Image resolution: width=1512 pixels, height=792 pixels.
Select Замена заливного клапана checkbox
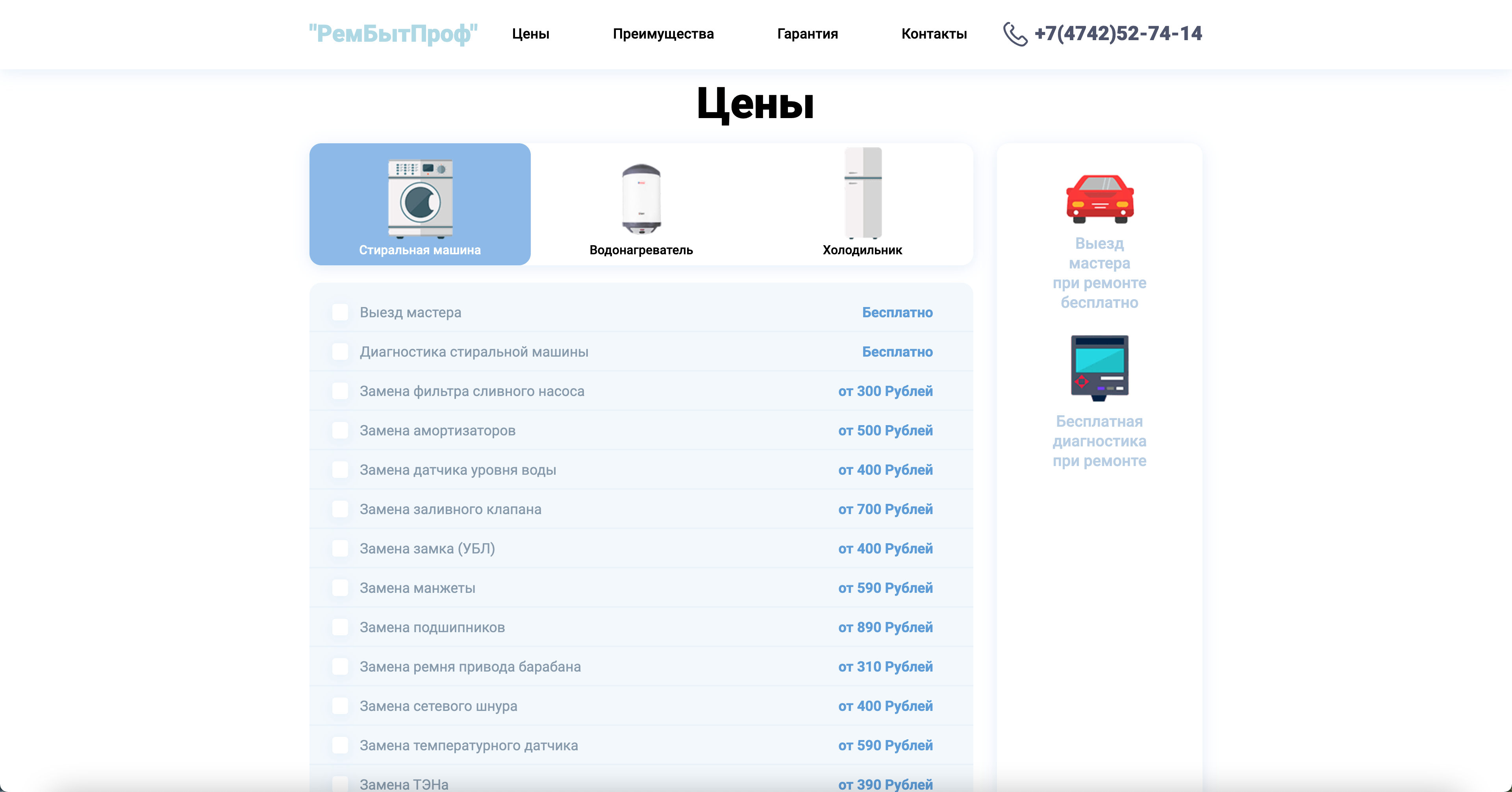(x=341, y=509)
